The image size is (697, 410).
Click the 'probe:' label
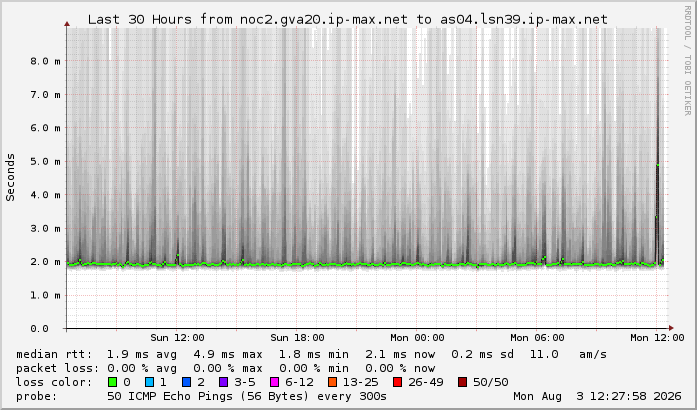click(x=37, y=396)
